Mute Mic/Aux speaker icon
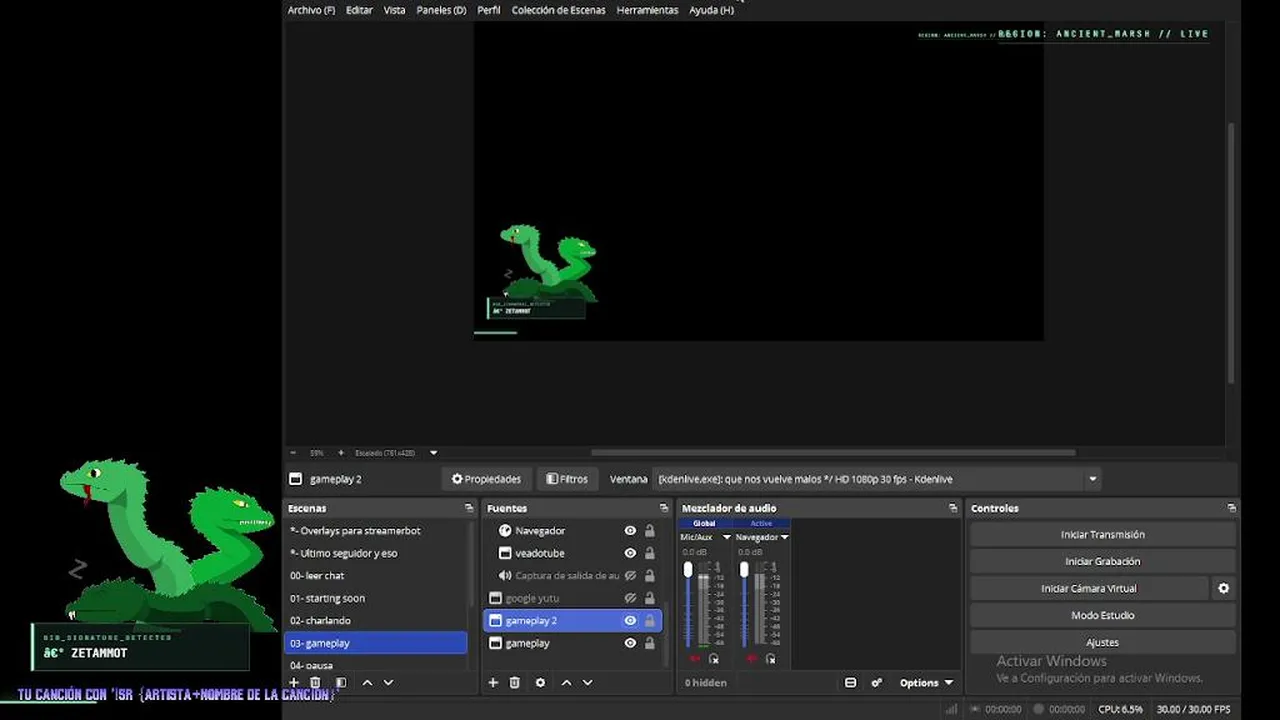Viewport: 1280px width, 720px height. [x=695, y=658]
